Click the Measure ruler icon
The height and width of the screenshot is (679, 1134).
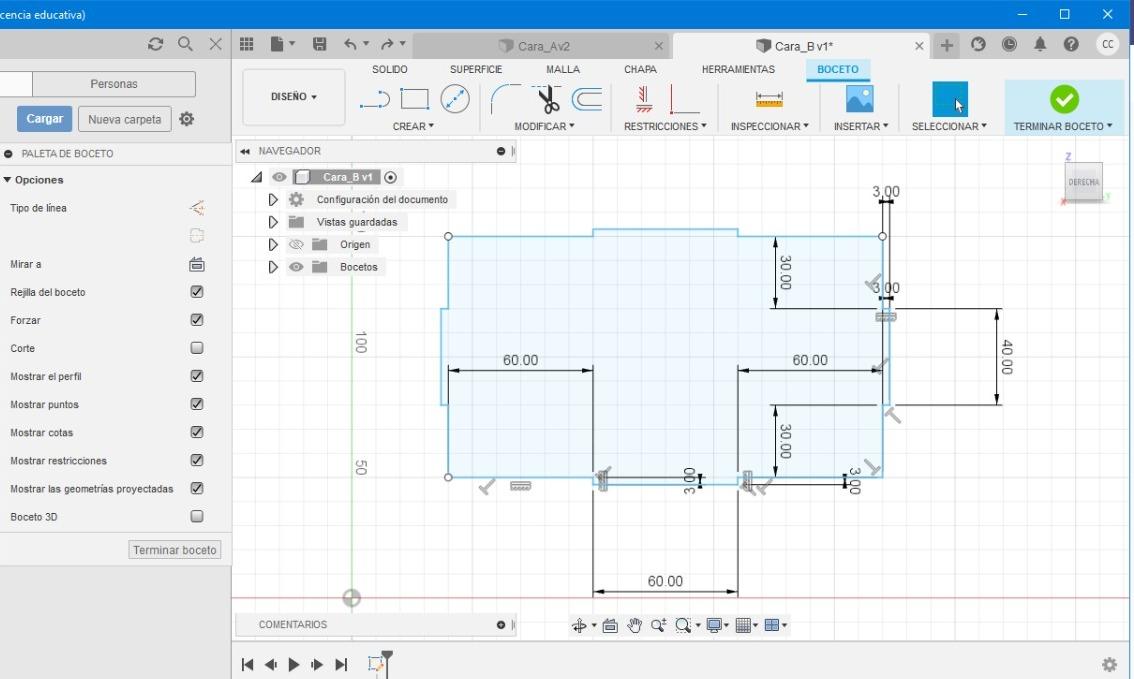tap(769, 99)
